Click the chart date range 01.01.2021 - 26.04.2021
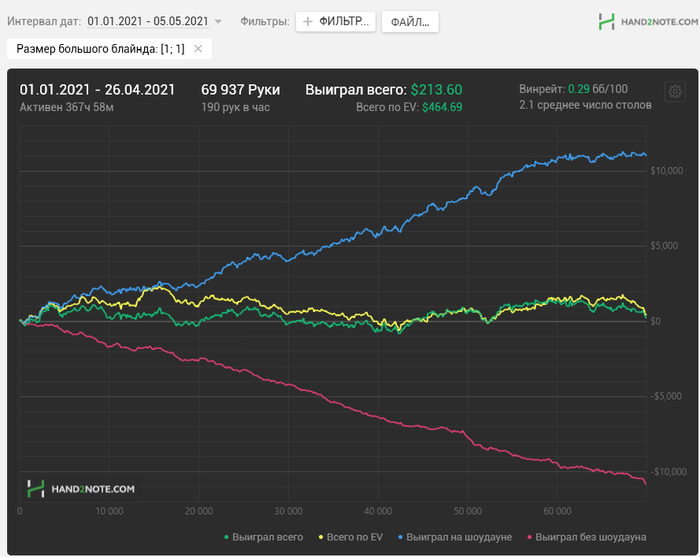700x557 pixels. tap(97, 90)
